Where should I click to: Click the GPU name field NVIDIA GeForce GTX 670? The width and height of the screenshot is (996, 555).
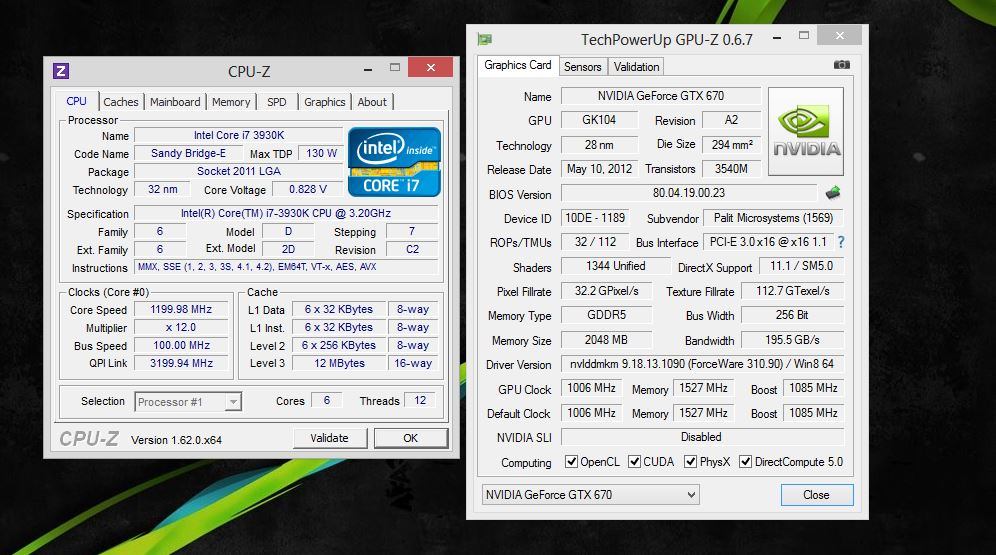coord(661,96)
